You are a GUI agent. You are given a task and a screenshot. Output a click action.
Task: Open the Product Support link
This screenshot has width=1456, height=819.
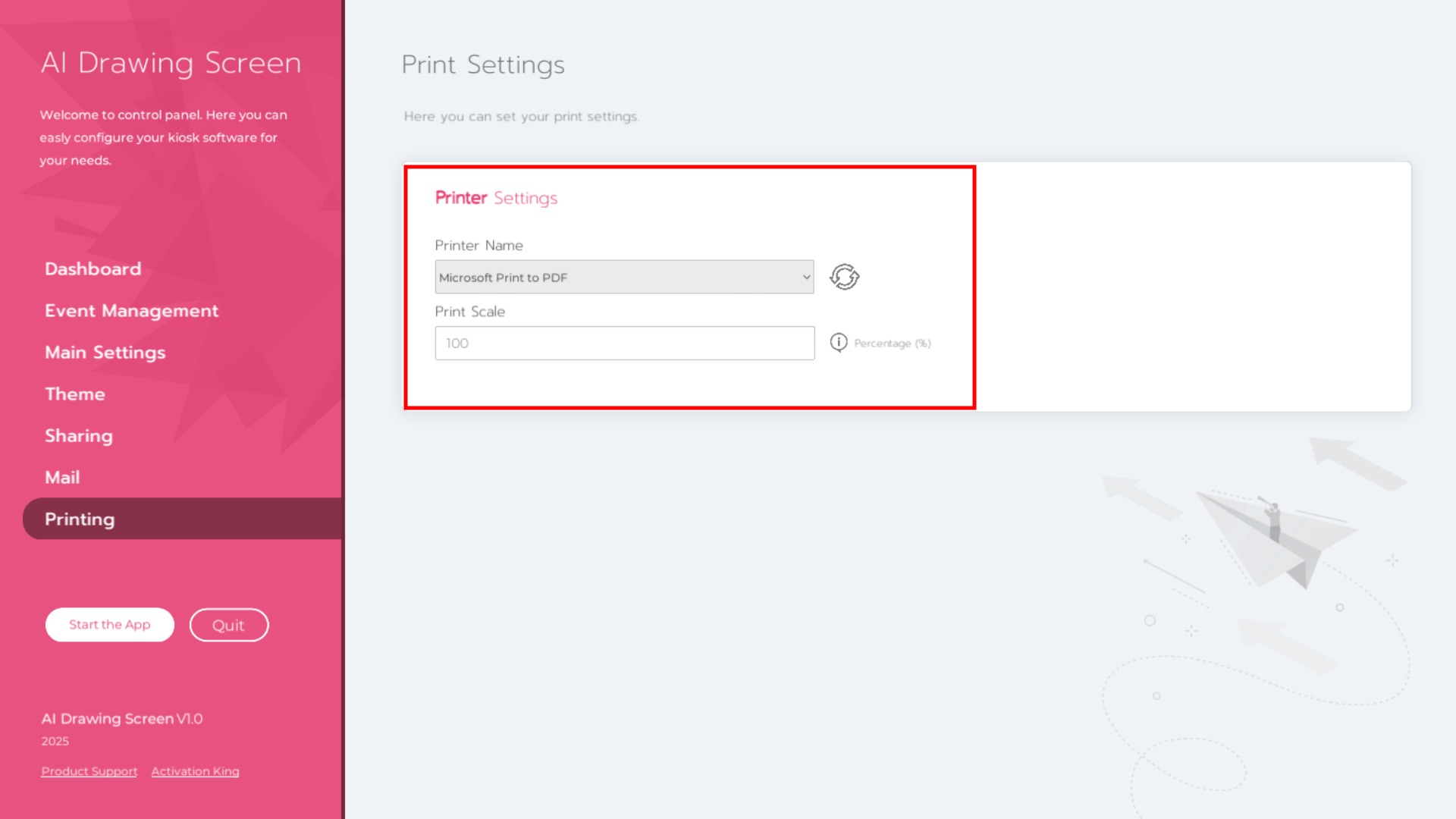[89, 771]
